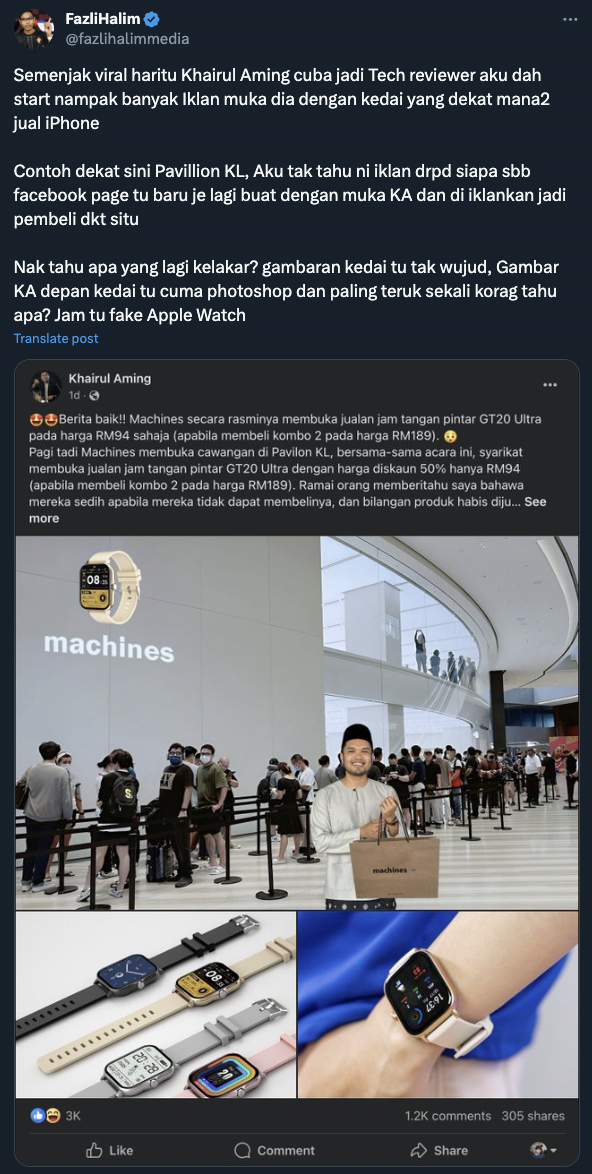Click Khairul Aming's Facebook profile picture
The image size is (592, 1174).
[46, 386]
